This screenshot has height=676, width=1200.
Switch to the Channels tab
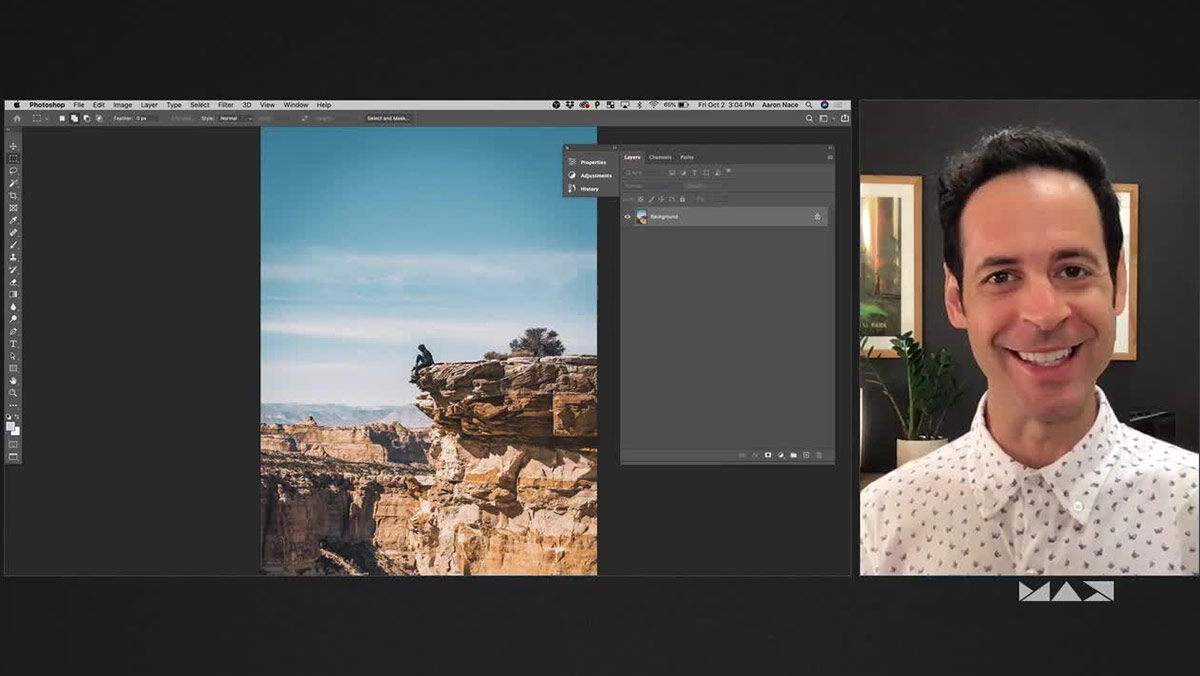pyautogui.click(x=660, y=157)
